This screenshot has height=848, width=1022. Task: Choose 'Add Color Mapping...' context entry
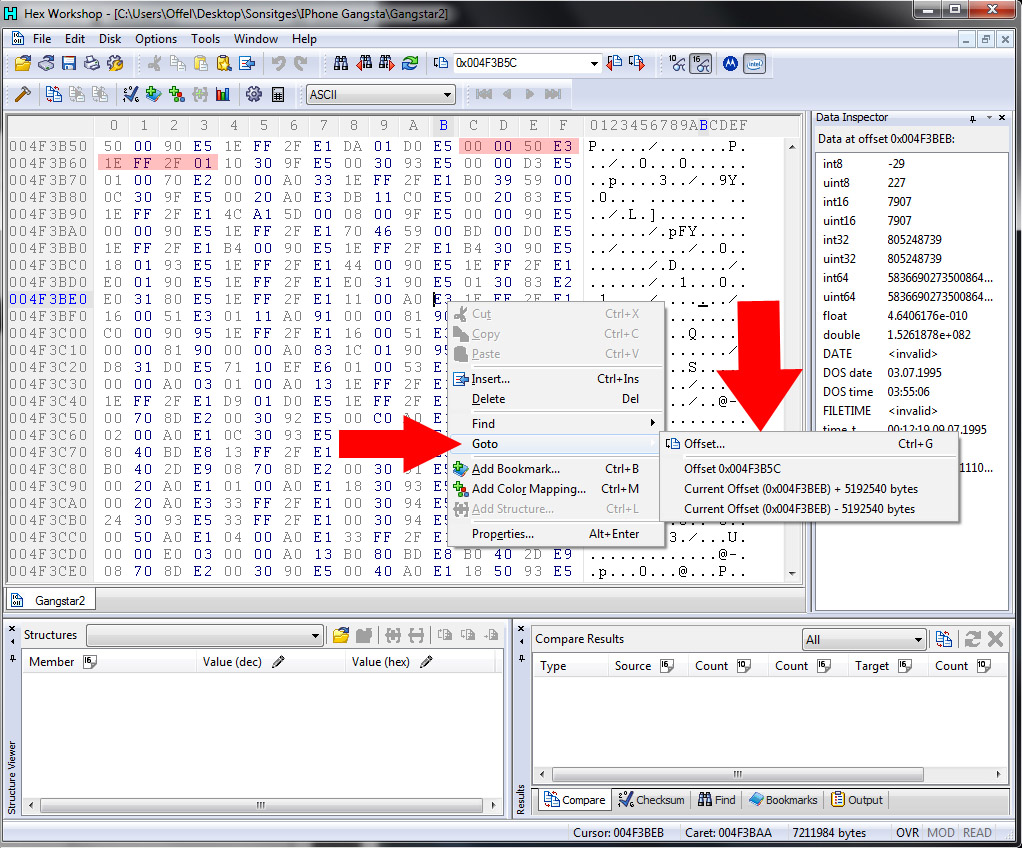[x=528, y=489]
